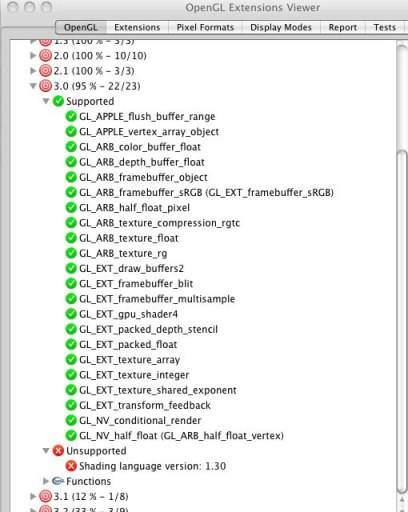Click check icon for GL_ARB_half_float_pixel

tap(71, 208)
